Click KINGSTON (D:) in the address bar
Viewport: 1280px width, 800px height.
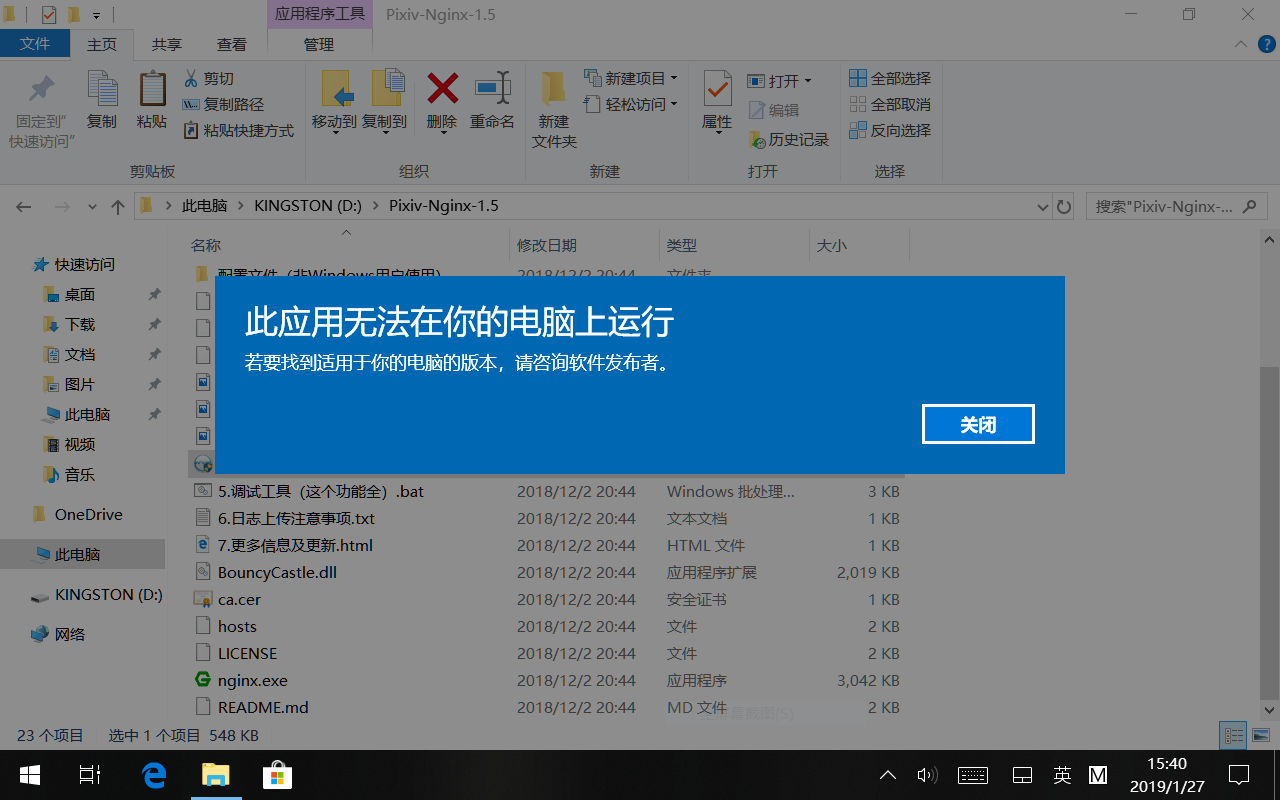click(308, 206)
